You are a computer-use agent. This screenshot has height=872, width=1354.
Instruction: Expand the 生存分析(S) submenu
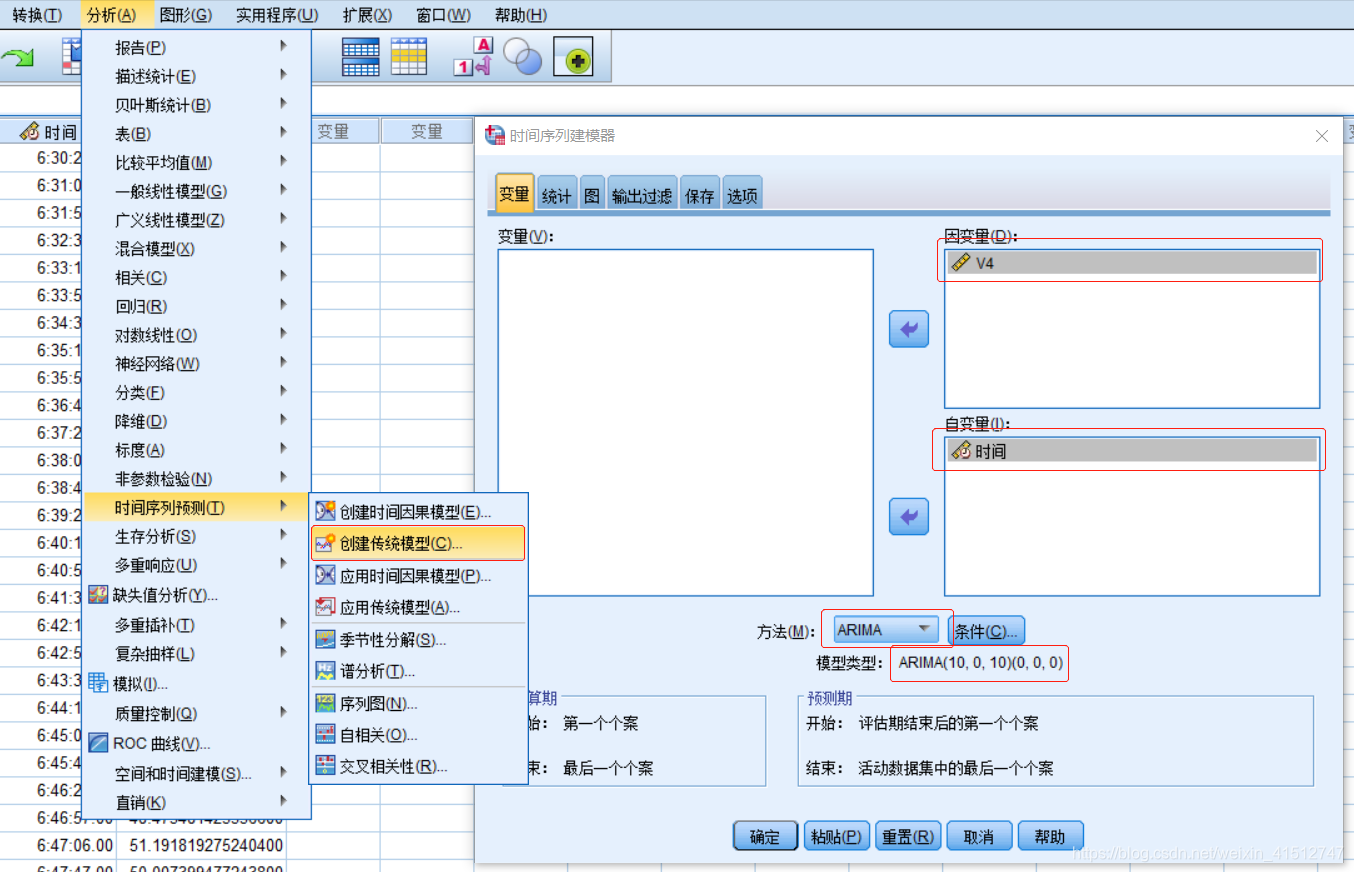pyautogui.click(x=197, y=536)
